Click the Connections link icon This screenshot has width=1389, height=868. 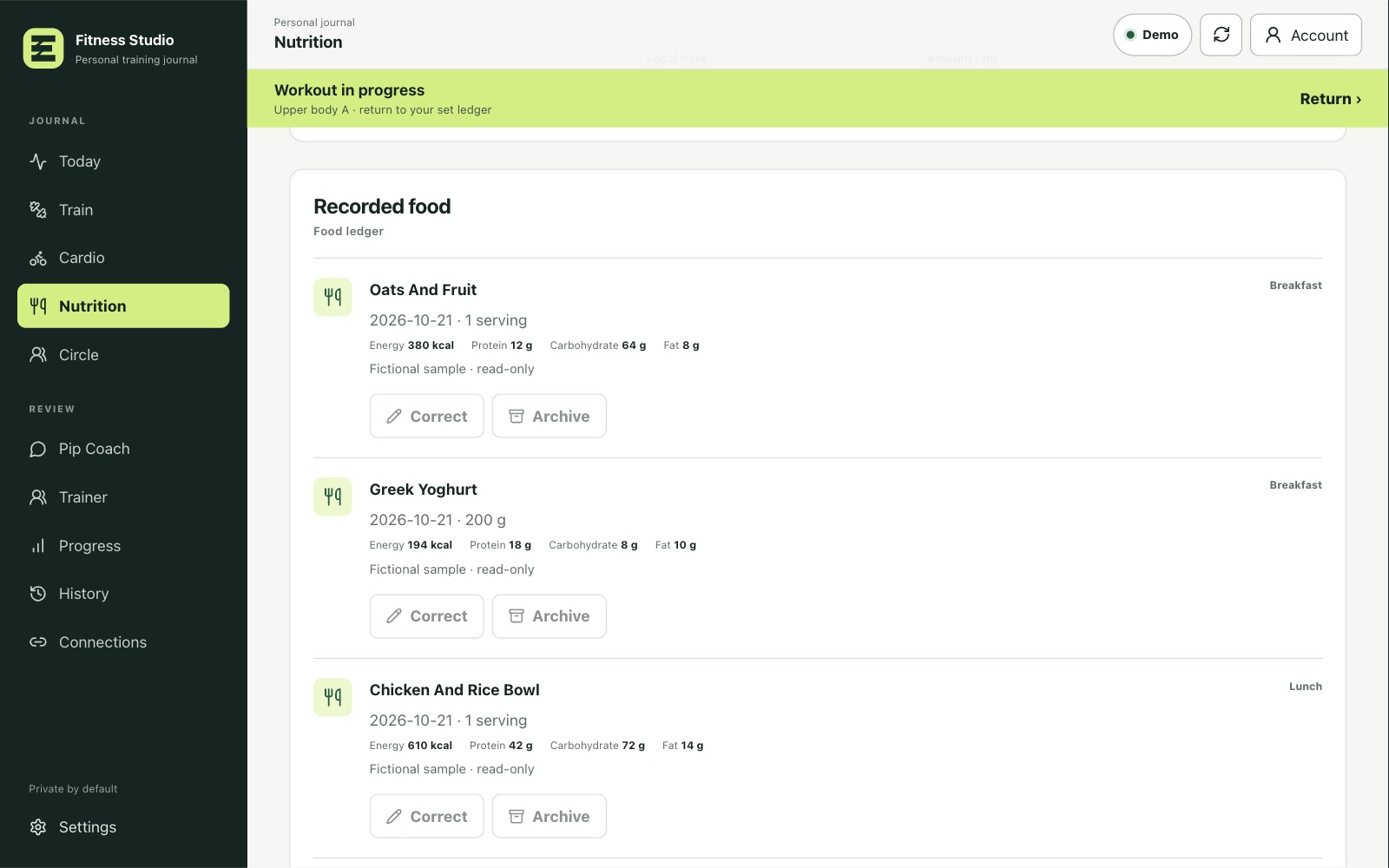[x=38, y=642]
